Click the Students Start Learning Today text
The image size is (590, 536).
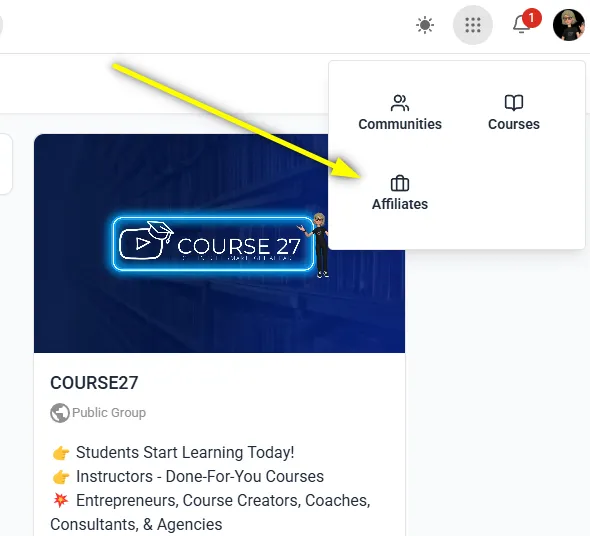click(185, 452)
